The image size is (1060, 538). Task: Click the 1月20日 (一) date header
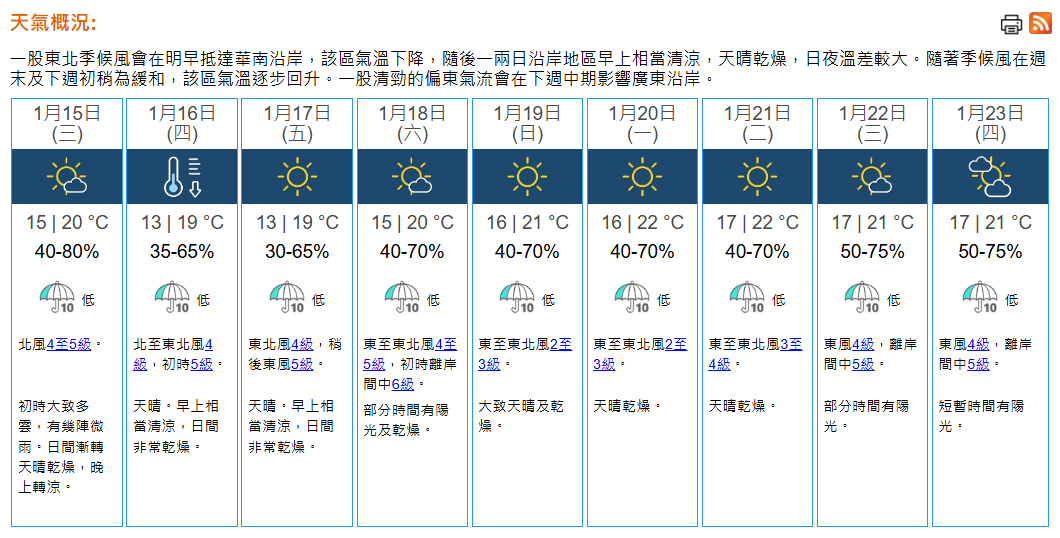coord(642,122)
